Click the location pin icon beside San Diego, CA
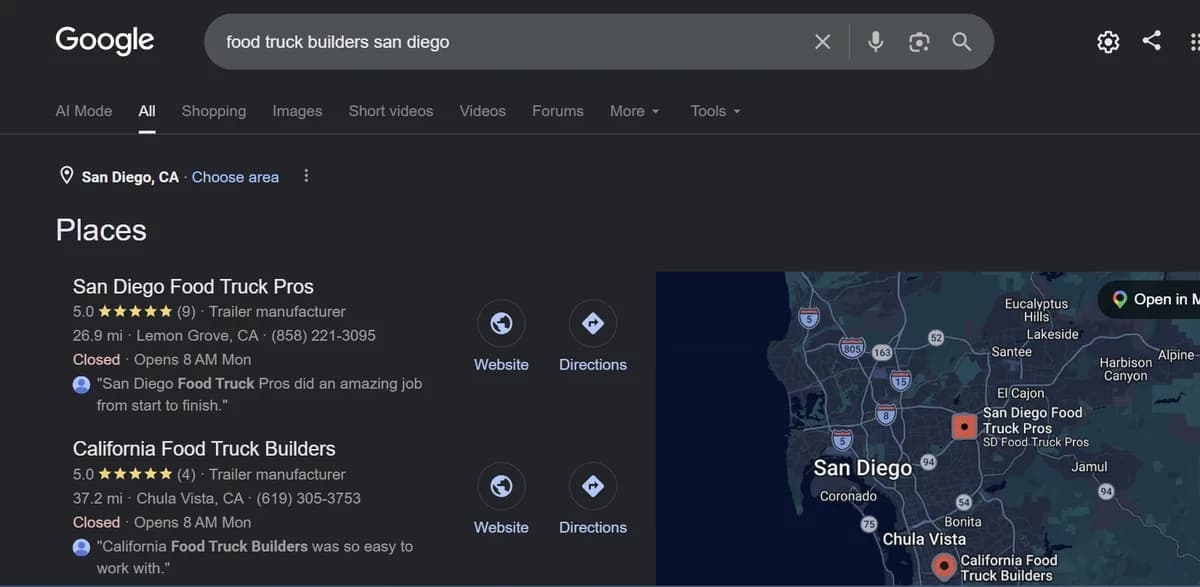The height and width of the screenshot is (587, 1200). (67, 176)
